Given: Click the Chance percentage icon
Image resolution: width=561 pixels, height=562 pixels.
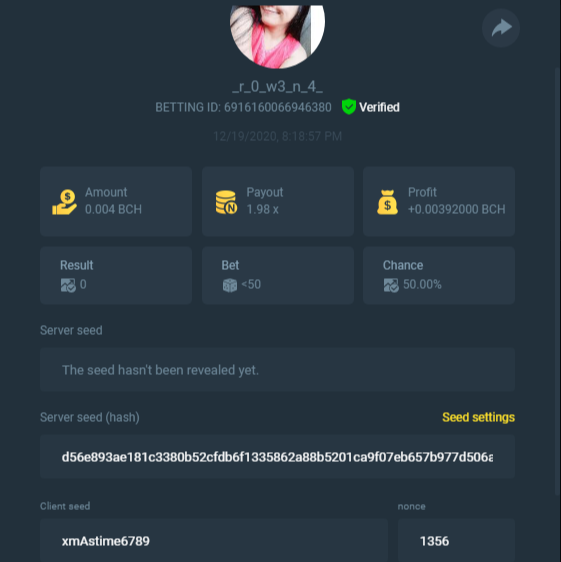Looking at the screenshot, I should 391,285.
